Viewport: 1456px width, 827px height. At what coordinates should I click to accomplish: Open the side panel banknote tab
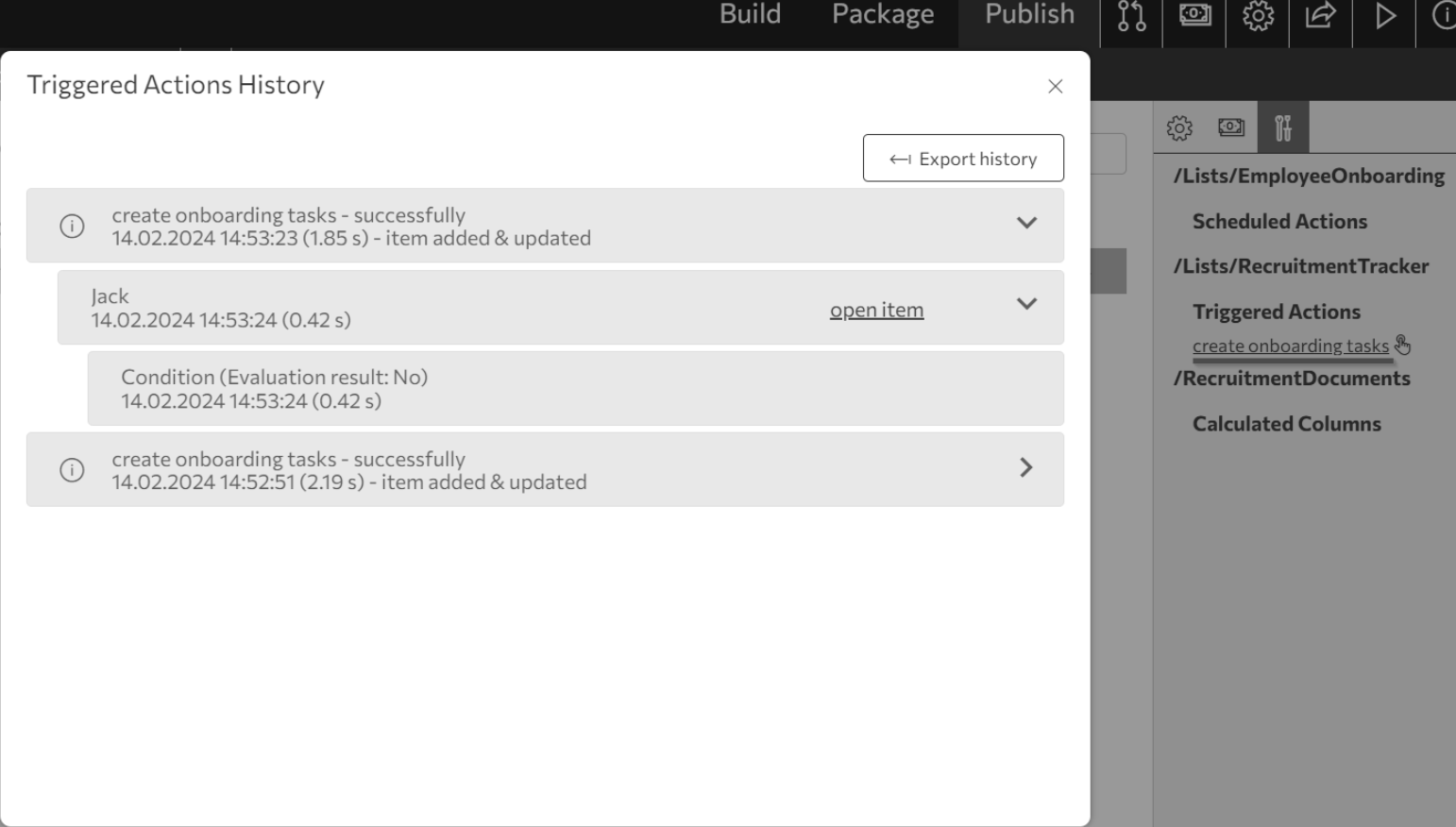click(x=1231, y=127)
